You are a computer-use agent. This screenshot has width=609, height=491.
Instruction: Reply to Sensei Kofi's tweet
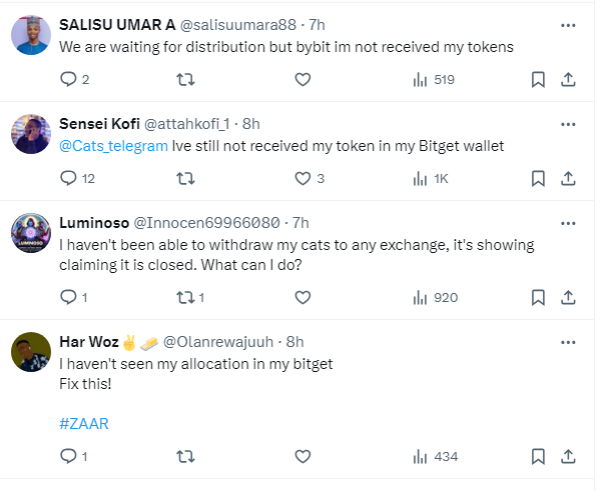[x=69, y=178]
